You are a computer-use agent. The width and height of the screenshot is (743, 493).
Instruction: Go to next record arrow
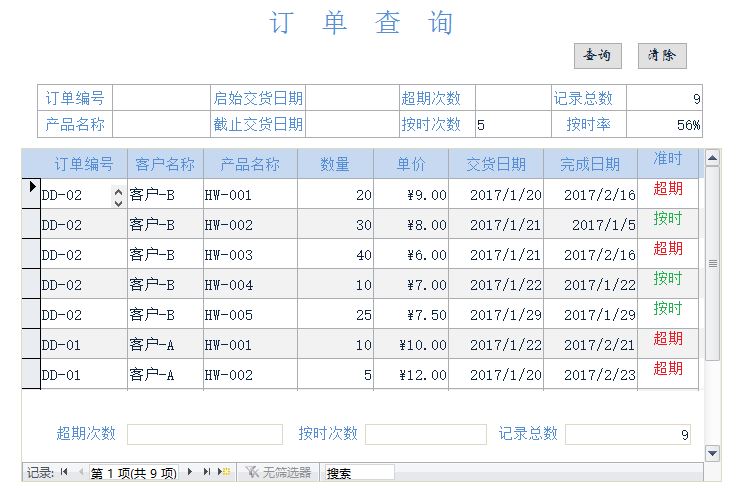point(190,472)
